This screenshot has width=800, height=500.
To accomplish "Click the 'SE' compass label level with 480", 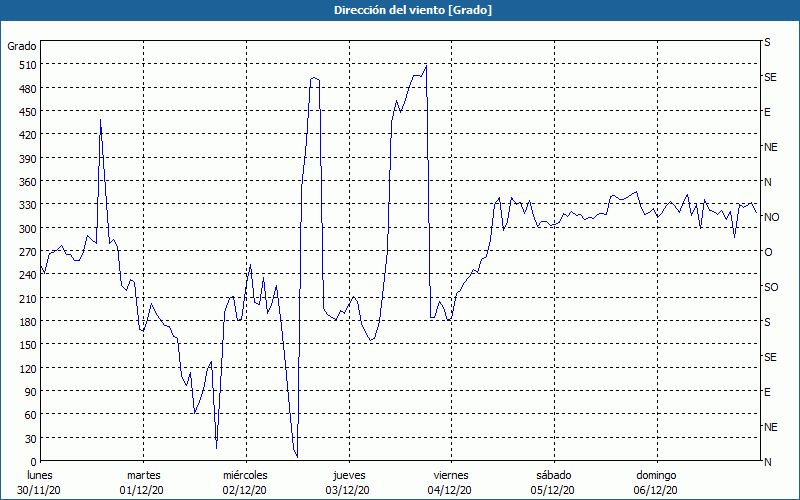I will click(770, 78).
